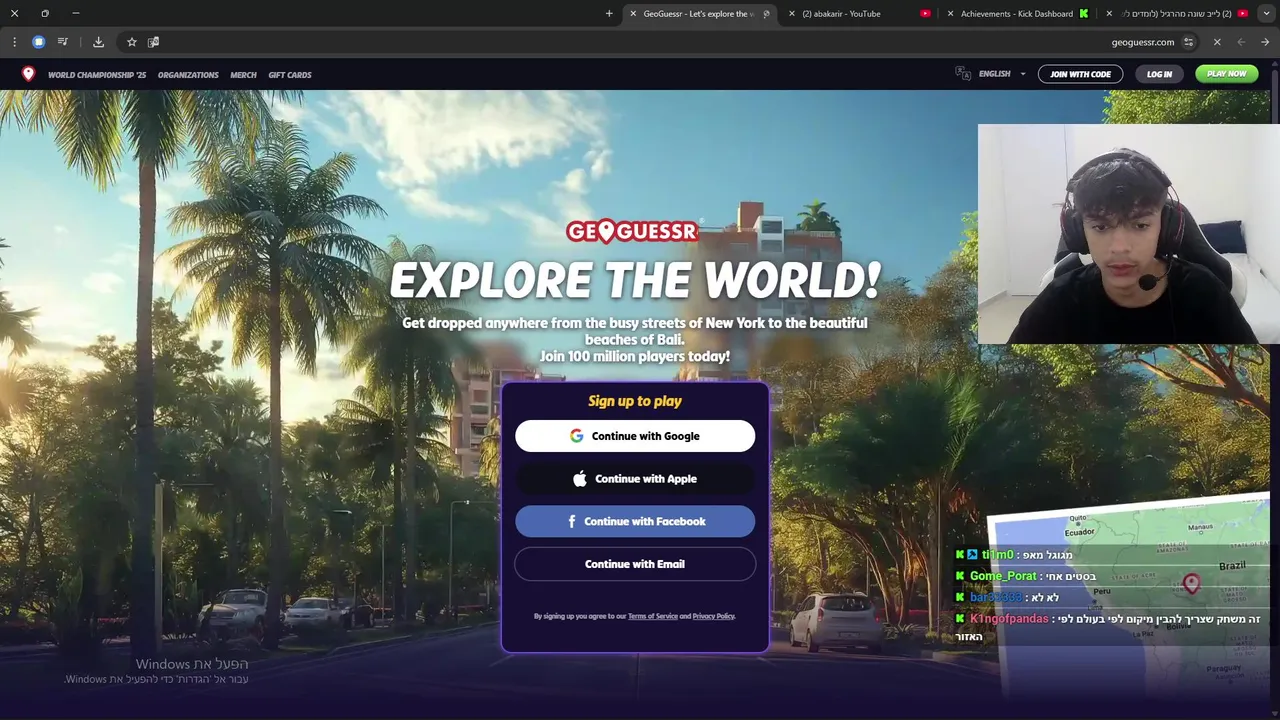Click the Join With Code button

pyautogui.click(x=1080, y=74)
